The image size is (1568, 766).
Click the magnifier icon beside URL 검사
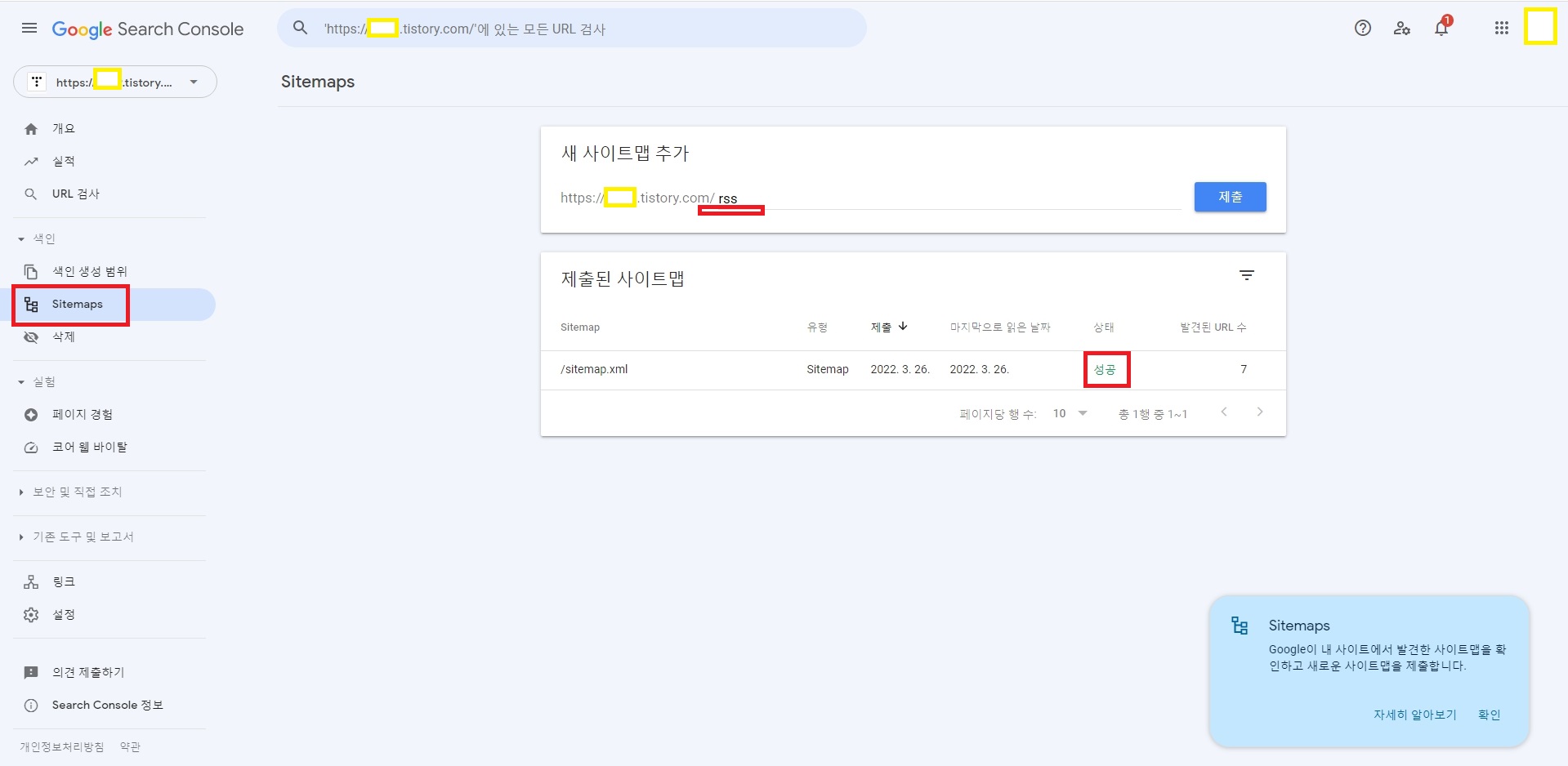point(31,194)
